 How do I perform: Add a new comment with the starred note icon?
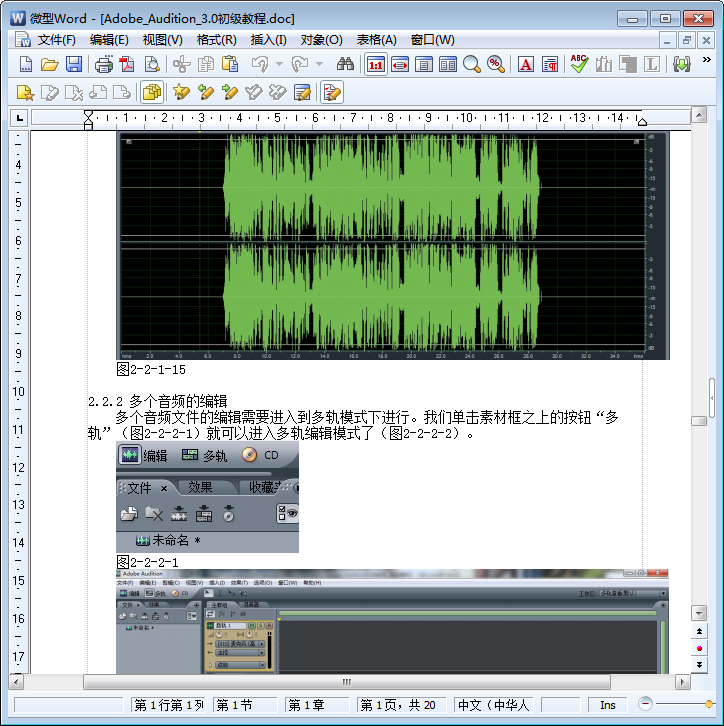pyautogui.click(x=25, y=92)
